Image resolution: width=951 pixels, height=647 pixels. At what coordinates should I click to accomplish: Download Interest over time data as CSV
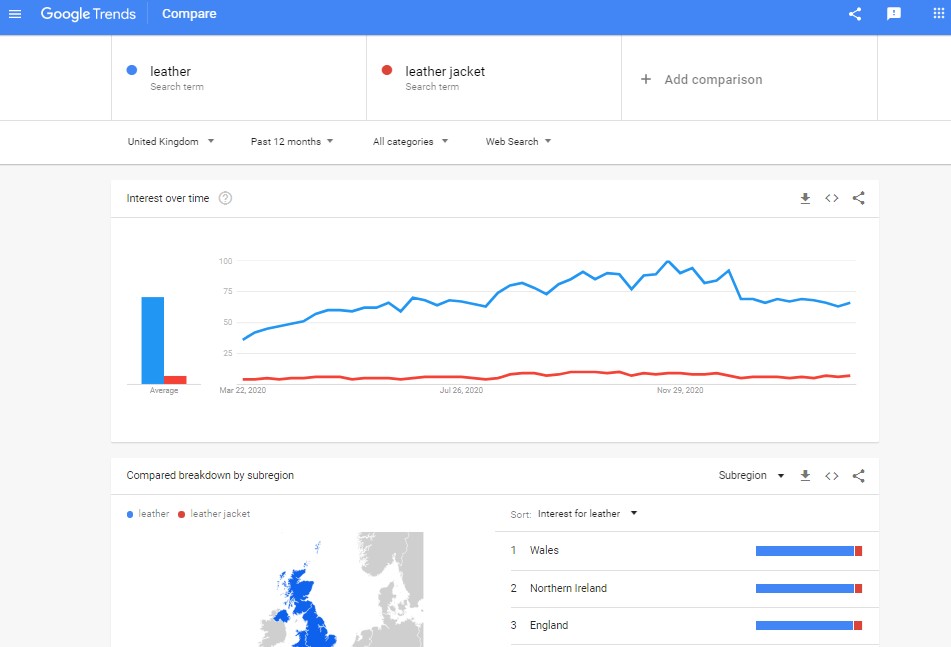(x=805, y=198)
